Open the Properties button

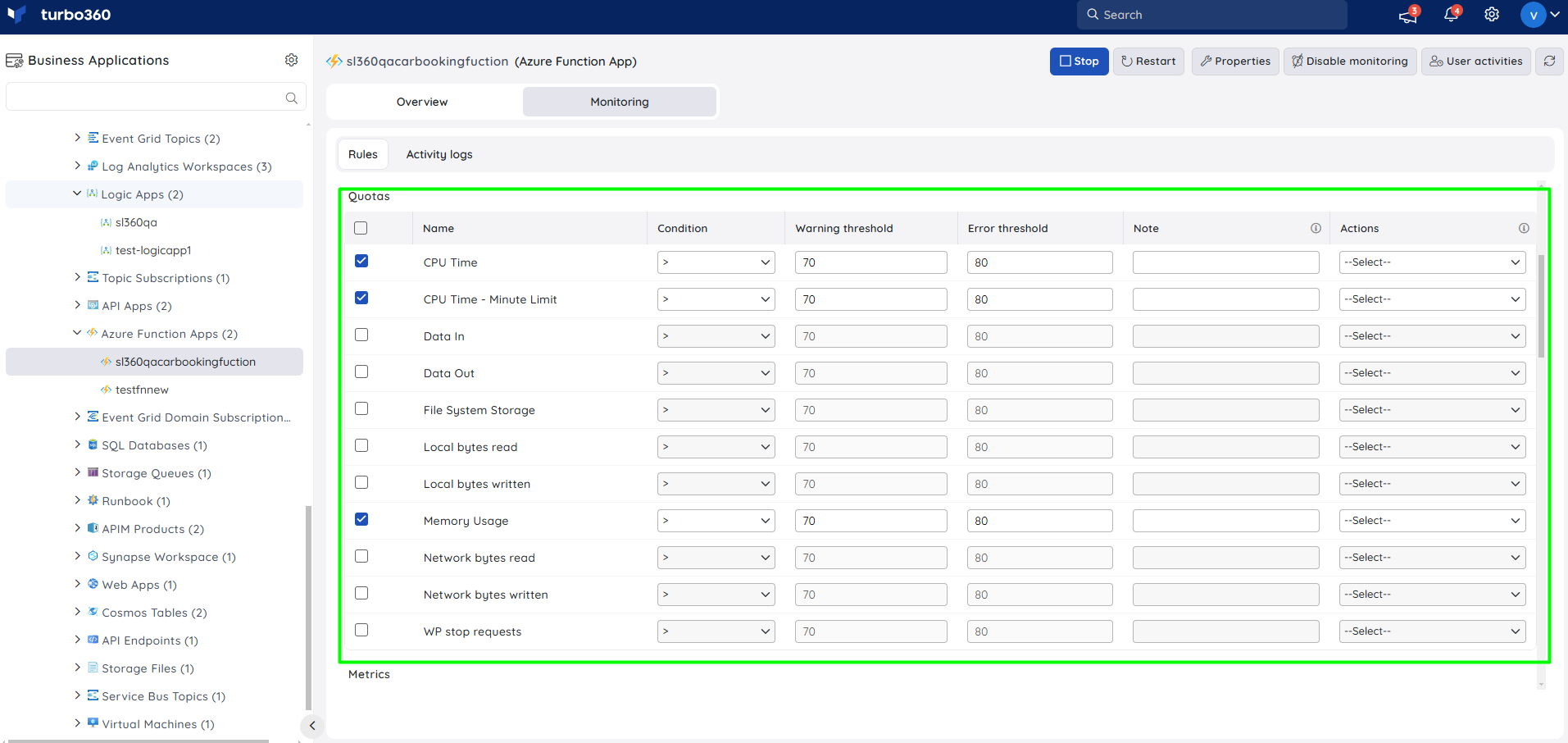(x=1235, y=61)
